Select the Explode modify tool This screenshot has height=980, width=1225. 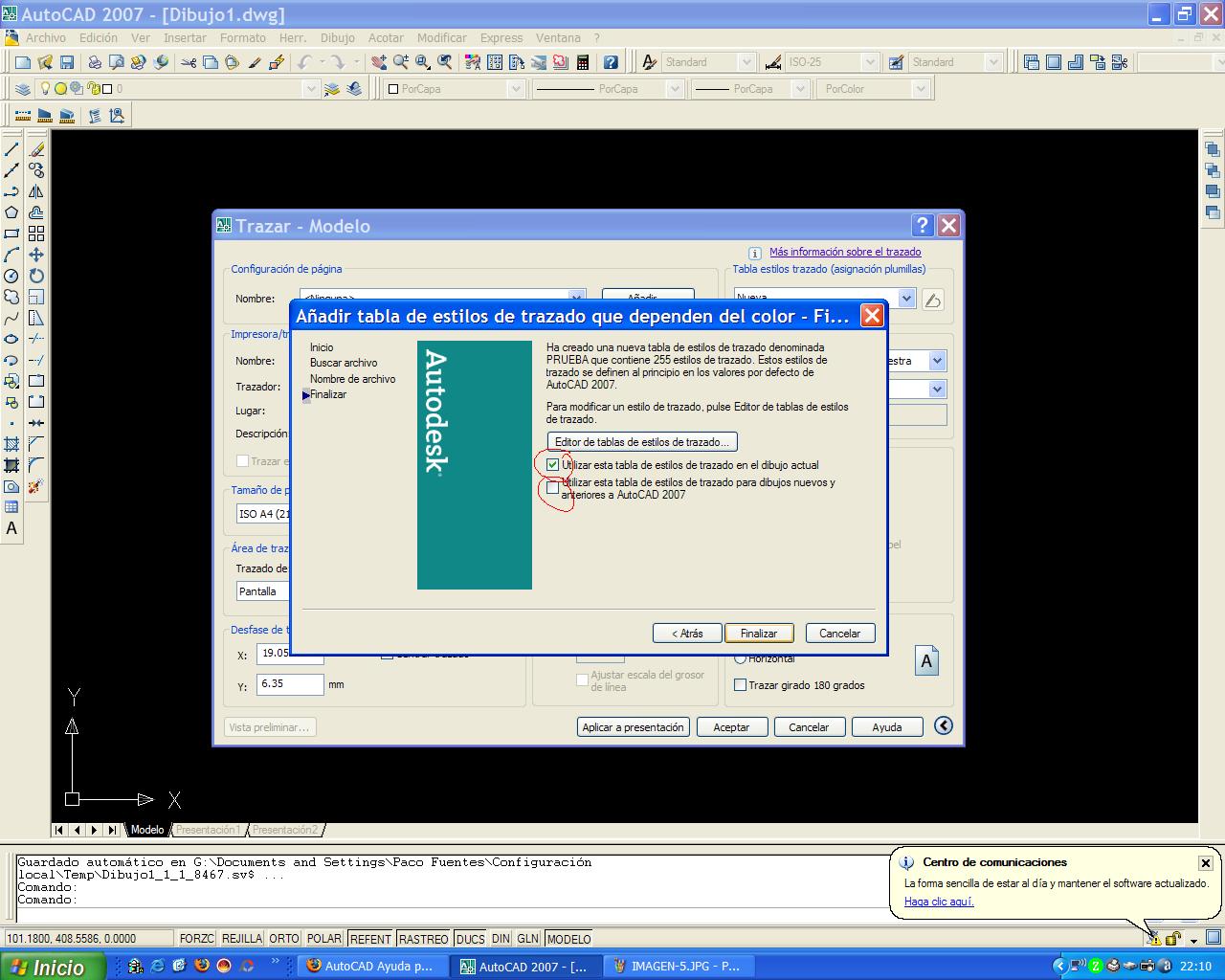point(36,486)
